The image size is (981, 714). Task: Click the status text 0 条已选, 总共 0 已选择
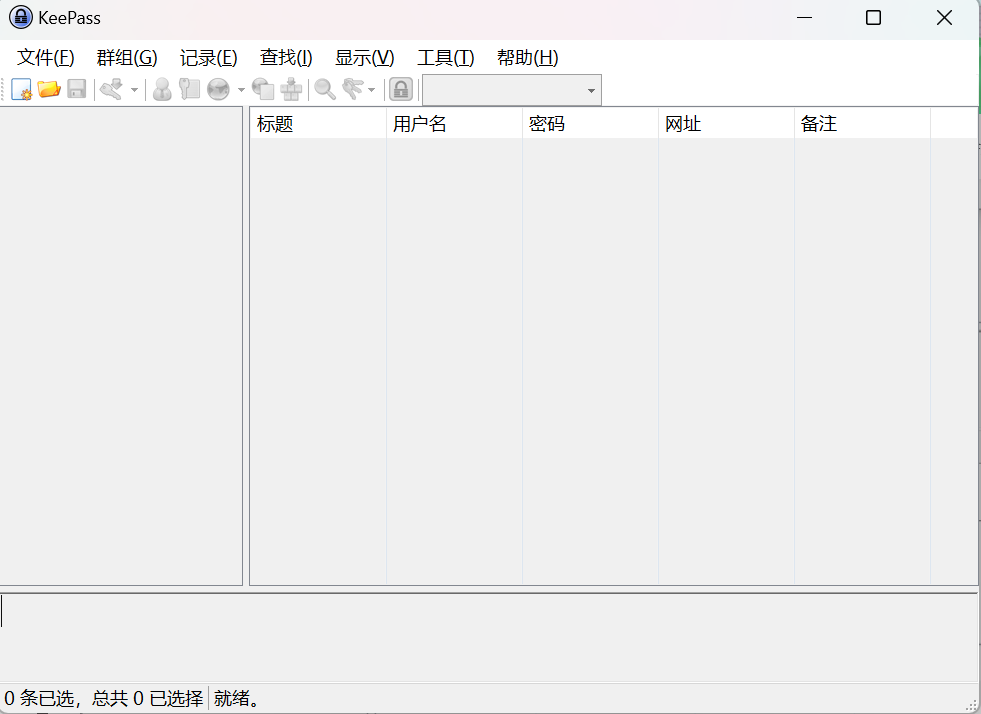(104, 698)
